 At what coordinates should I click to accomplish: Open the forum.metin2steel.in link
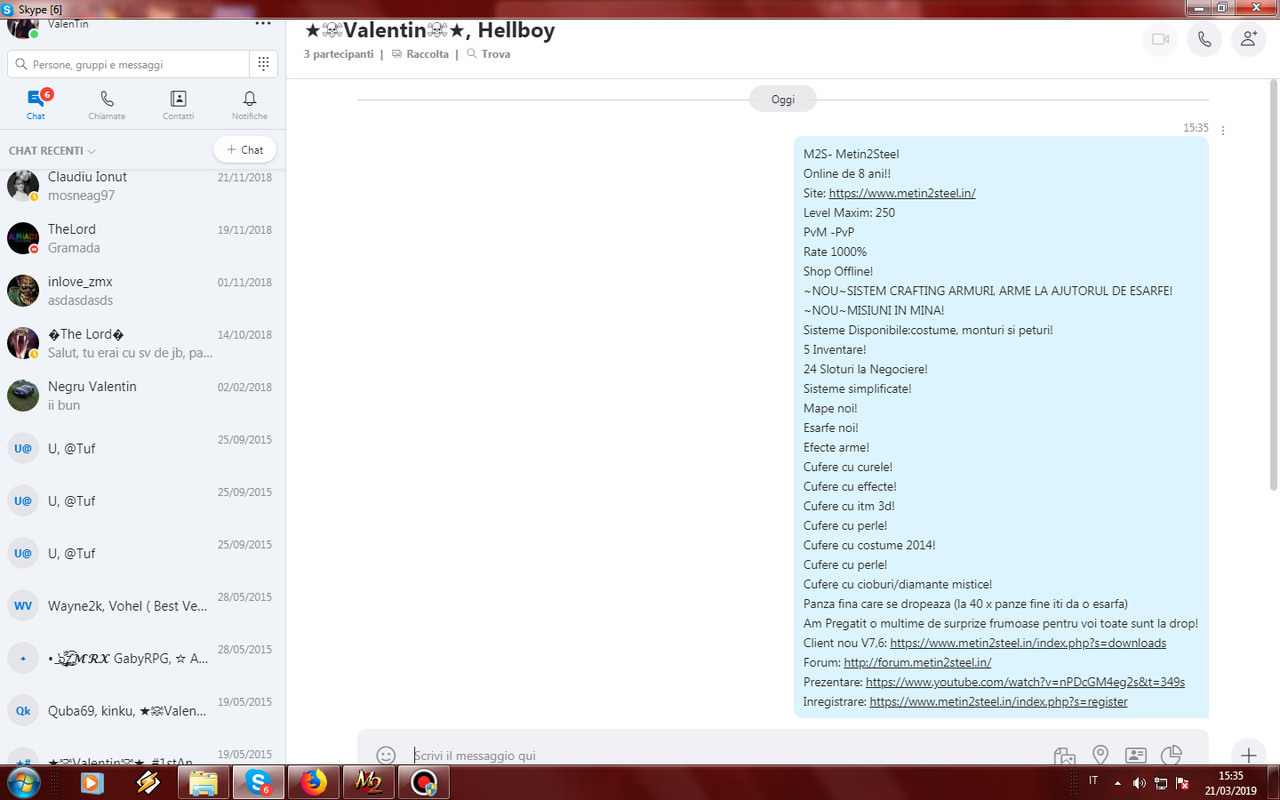click(917, 662)
